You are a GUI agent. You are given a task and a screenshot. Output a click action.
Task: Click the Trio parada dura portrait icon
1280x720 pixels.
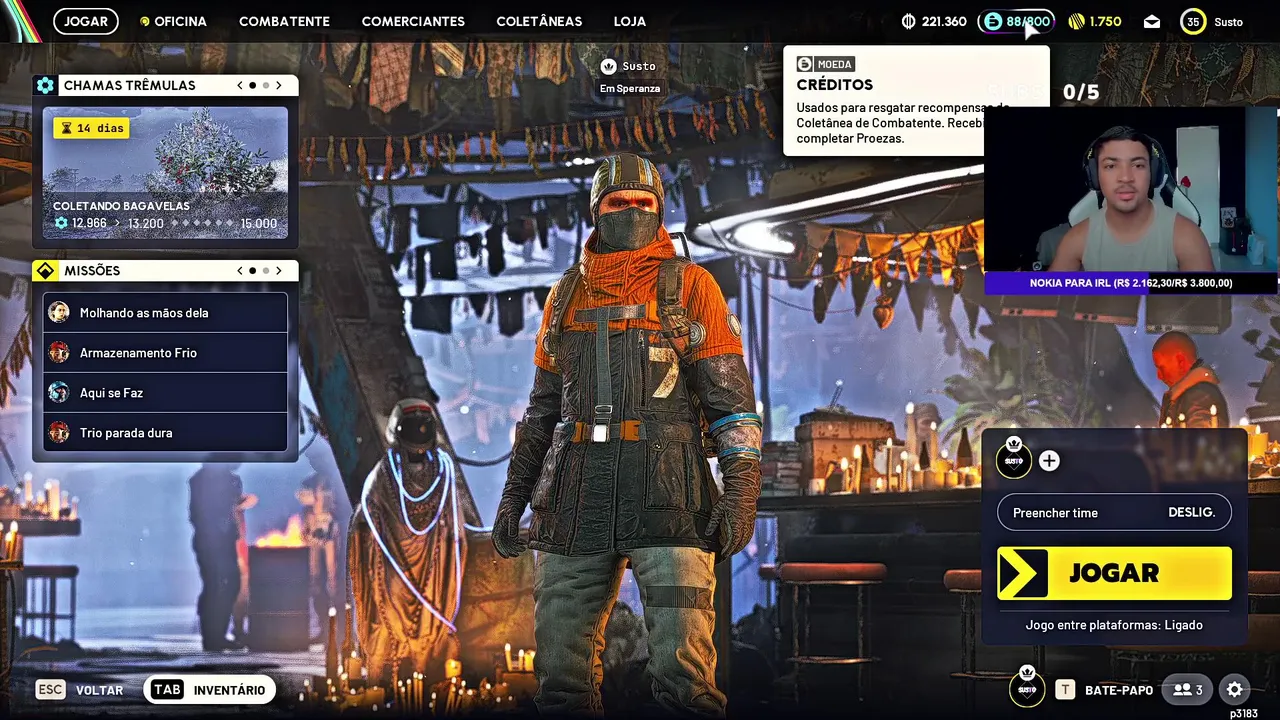tap(59, 432)
